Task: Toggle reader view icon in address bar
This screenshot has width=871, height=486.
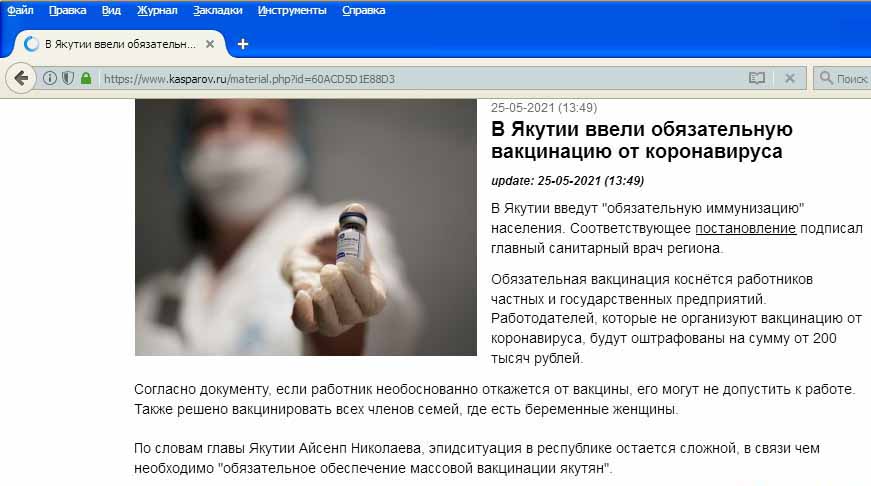Action: coord(757,78)
